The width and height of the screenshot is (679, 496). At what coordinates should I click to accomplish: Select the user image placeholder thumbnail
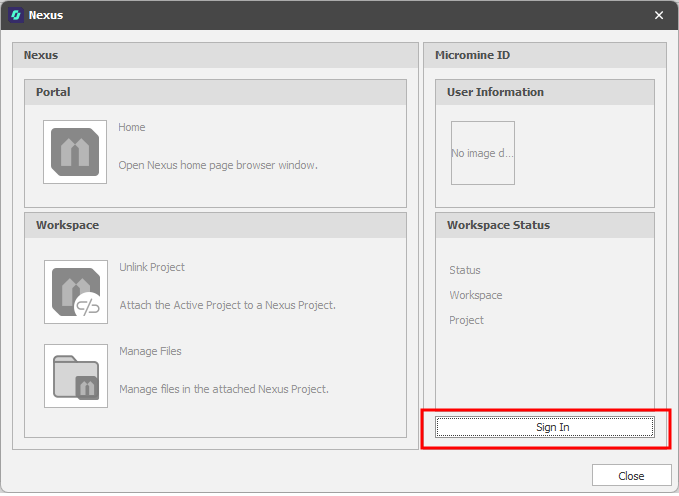tap(483, 153)
